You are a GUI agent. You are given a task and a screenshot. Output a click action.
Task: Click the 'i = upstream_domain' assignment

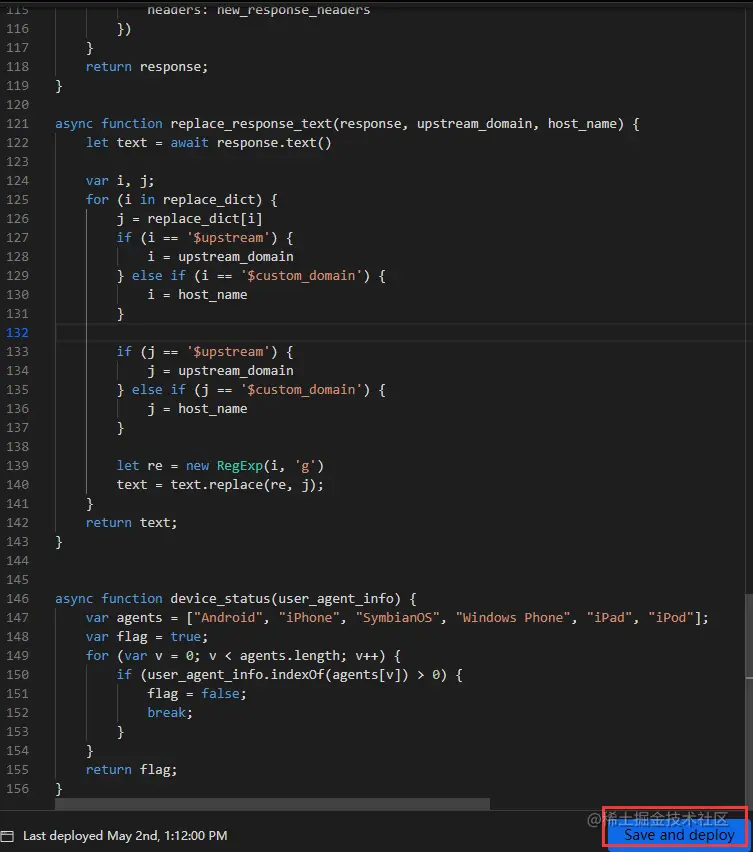click(x=220, y=257)
